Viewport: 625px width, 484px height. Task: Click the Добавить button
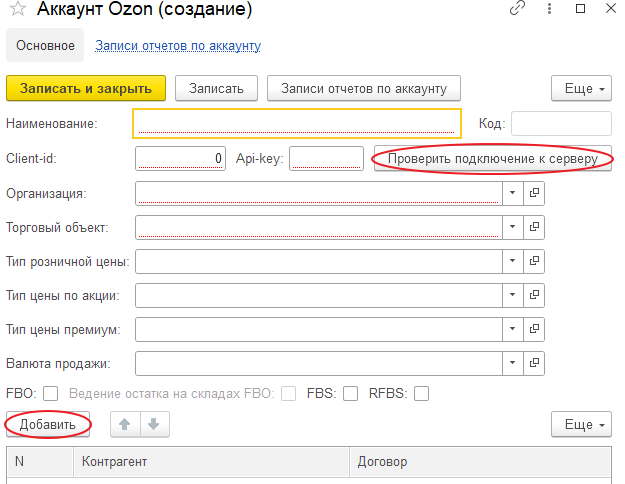[48, 425]
